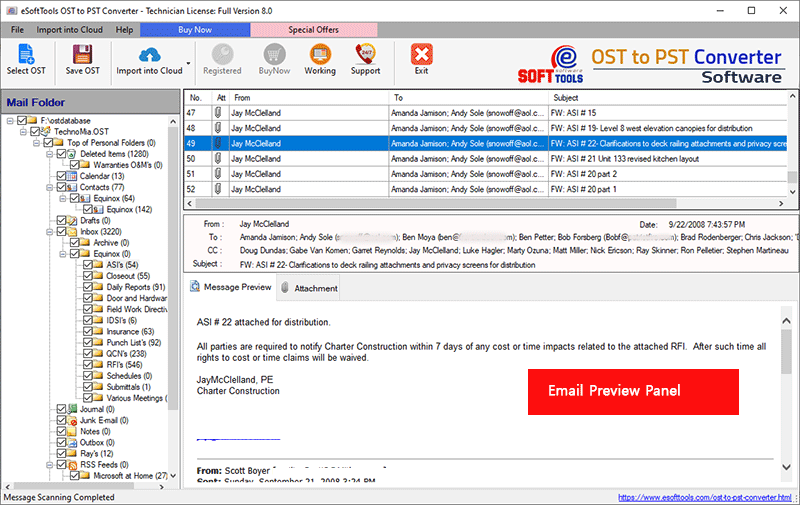This screenshot has width=800, height=505.
Task: Open the Select OST toolbar icon
Action: (x=26, y=54)
